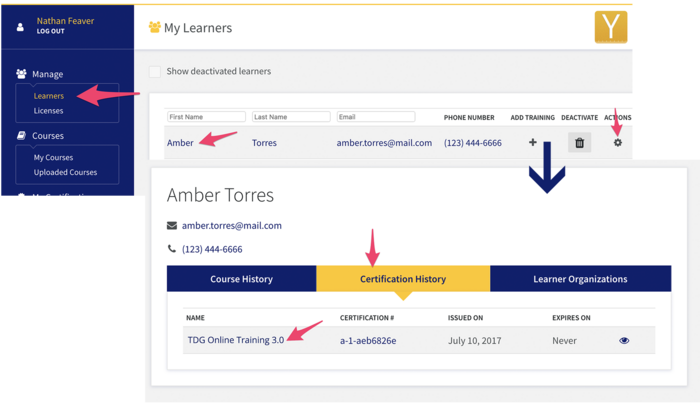
Task: Focus the First Name filter field
Action: pyautogui.click(x=206, y=117)
